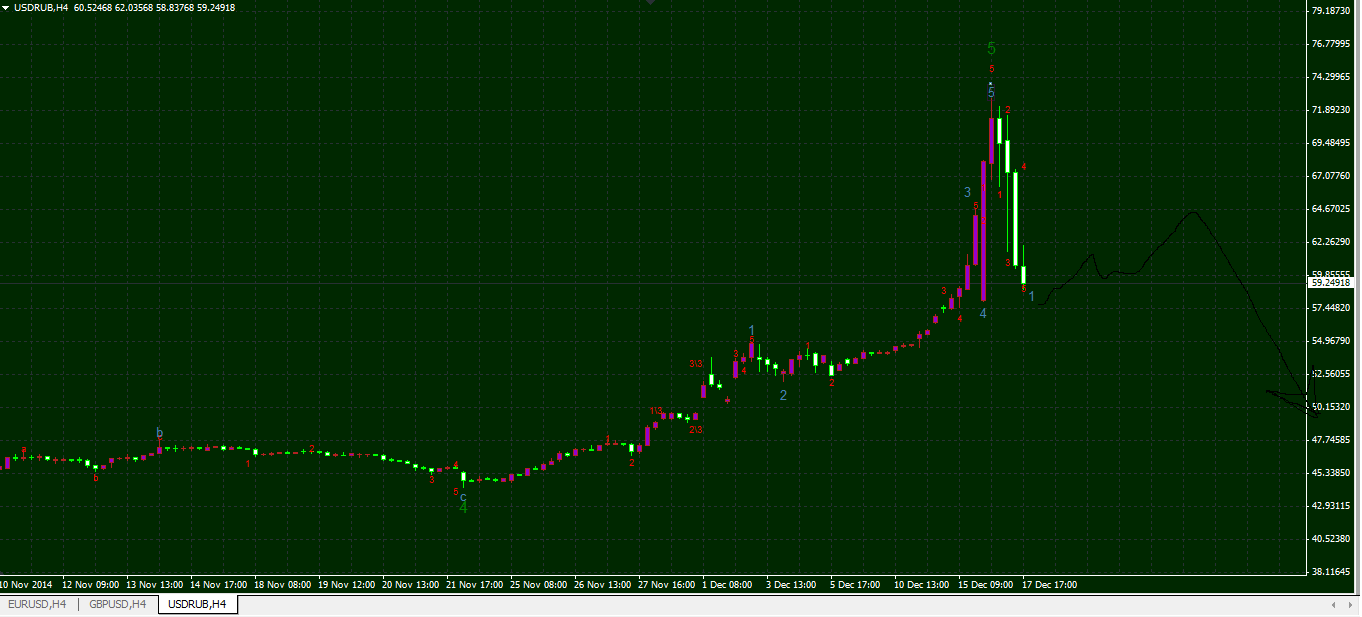Switch to the GBPUSD,H4 chart tab
The height and width of the screenshot is (617, 1362).
[x=117, y=604]
